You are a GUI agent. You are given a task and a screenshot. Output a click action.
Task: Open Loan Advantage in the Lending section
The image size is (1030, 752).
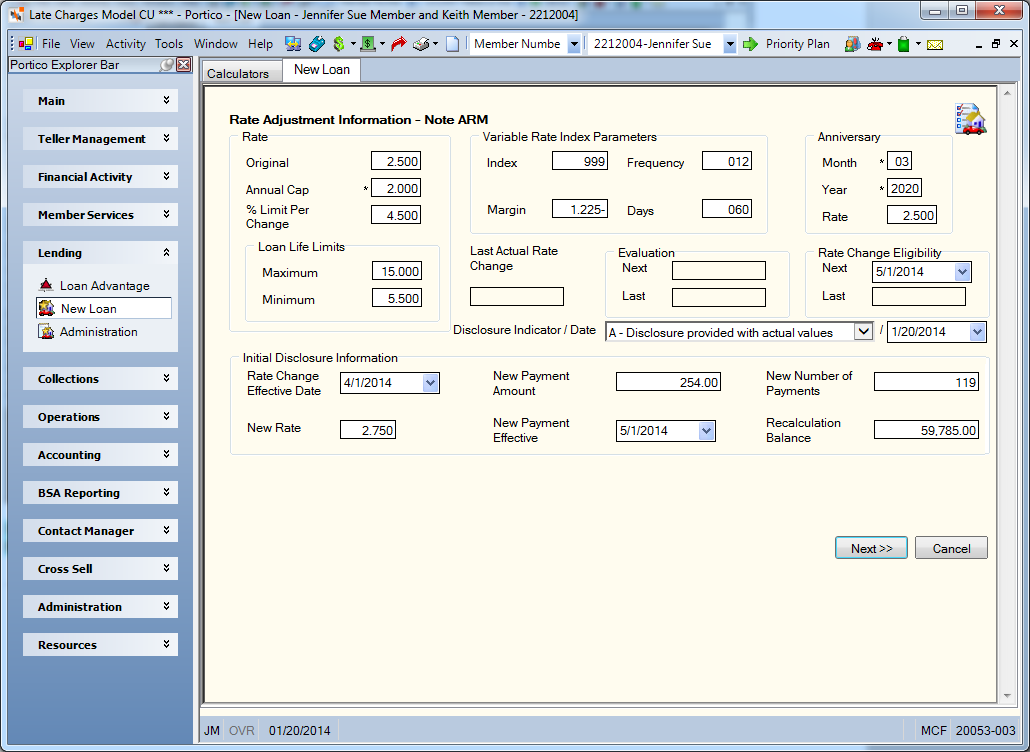click(104, 286)
